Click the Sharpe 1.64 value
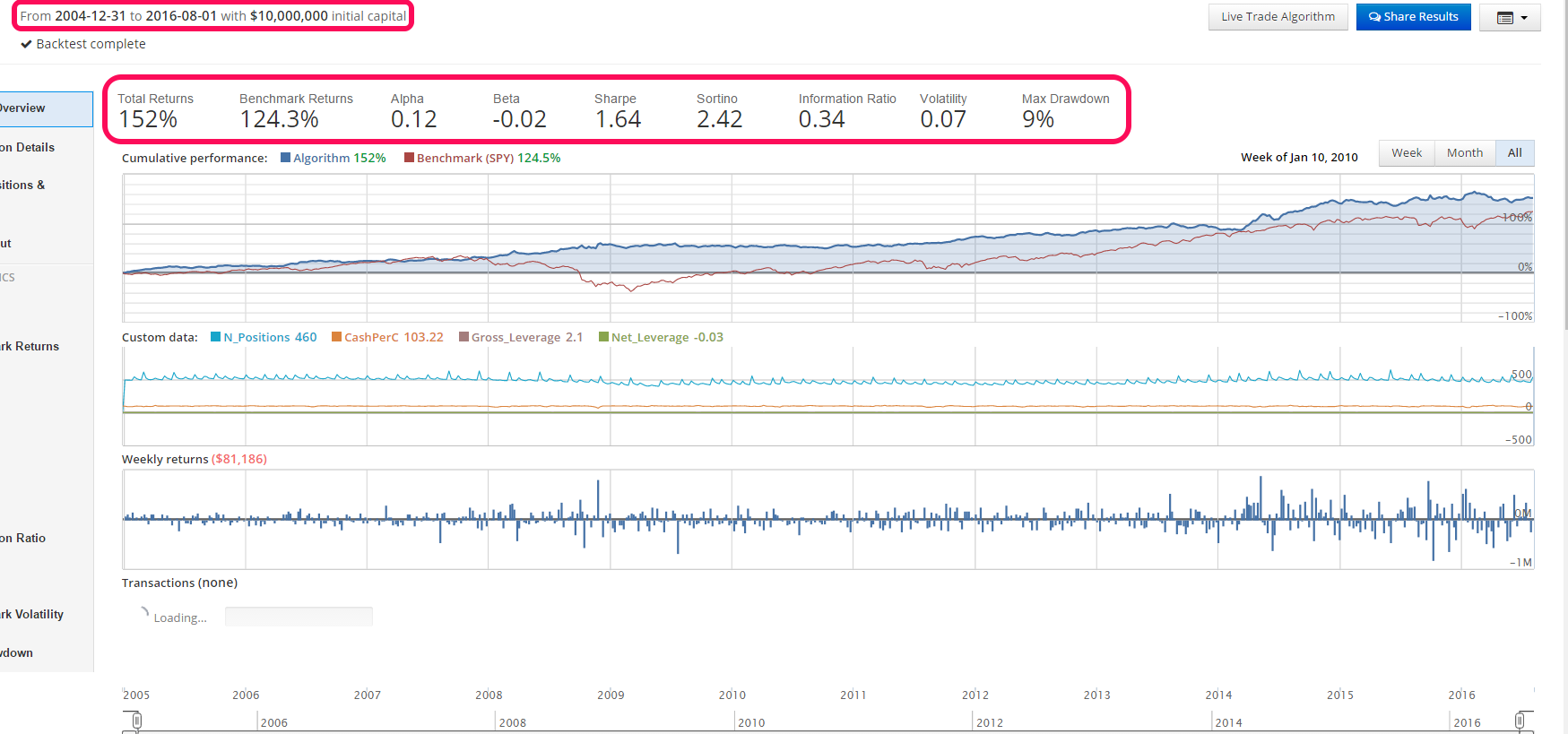 point(619,119)
